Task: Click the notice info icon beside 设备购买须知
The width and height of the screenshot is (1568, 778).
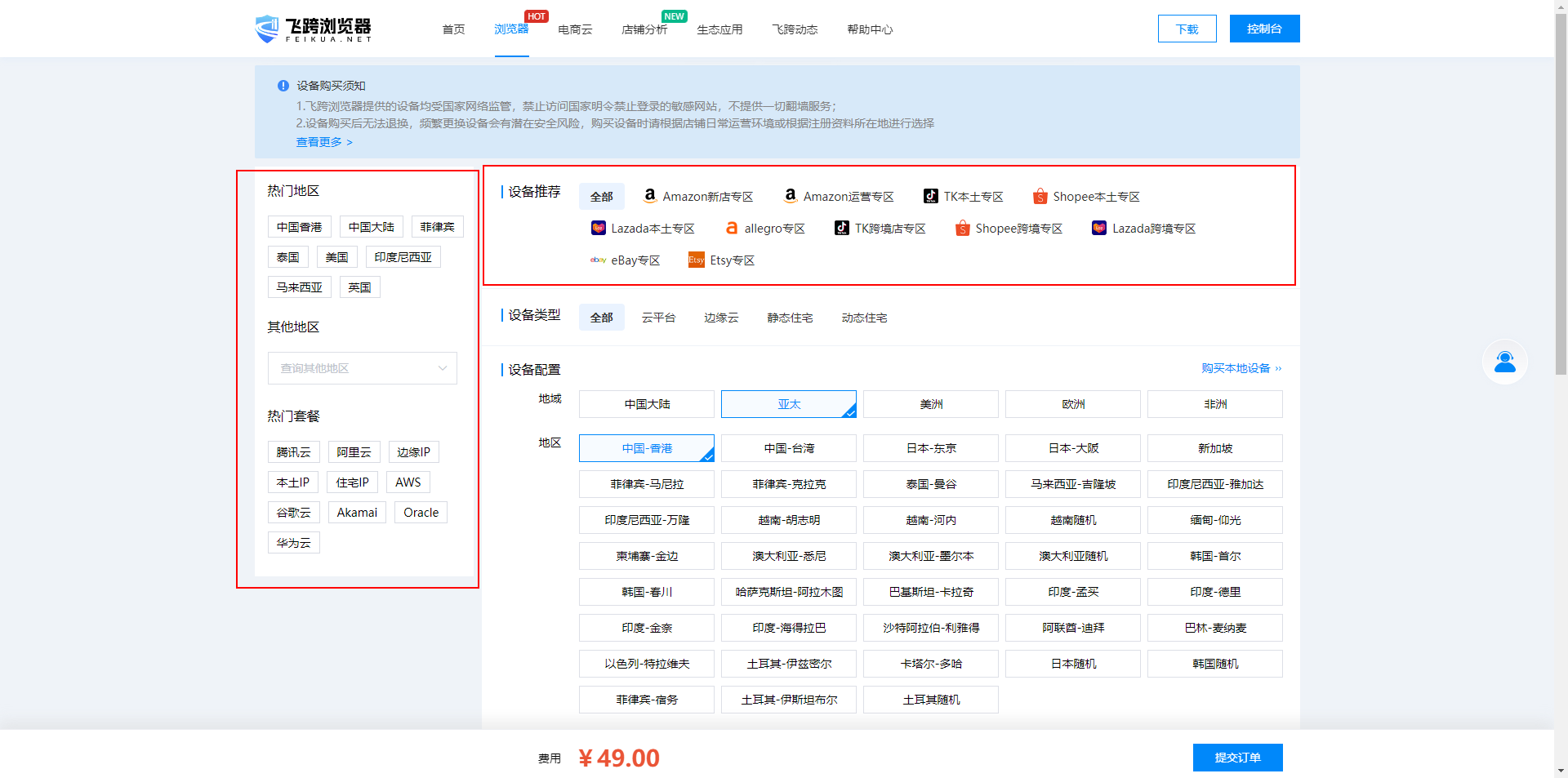Action: coord(283,86)
